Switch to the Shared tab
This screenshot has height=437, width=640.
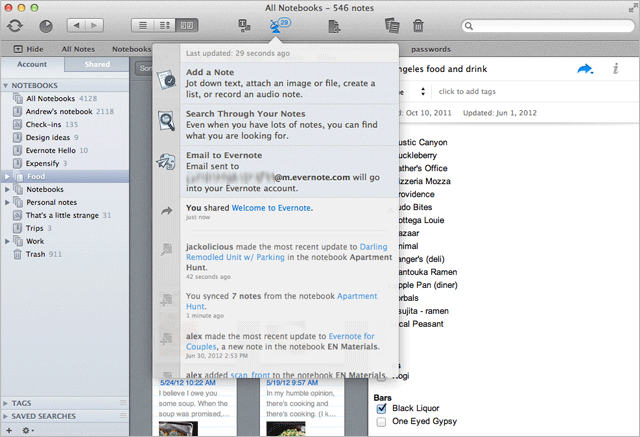[97, 64]
